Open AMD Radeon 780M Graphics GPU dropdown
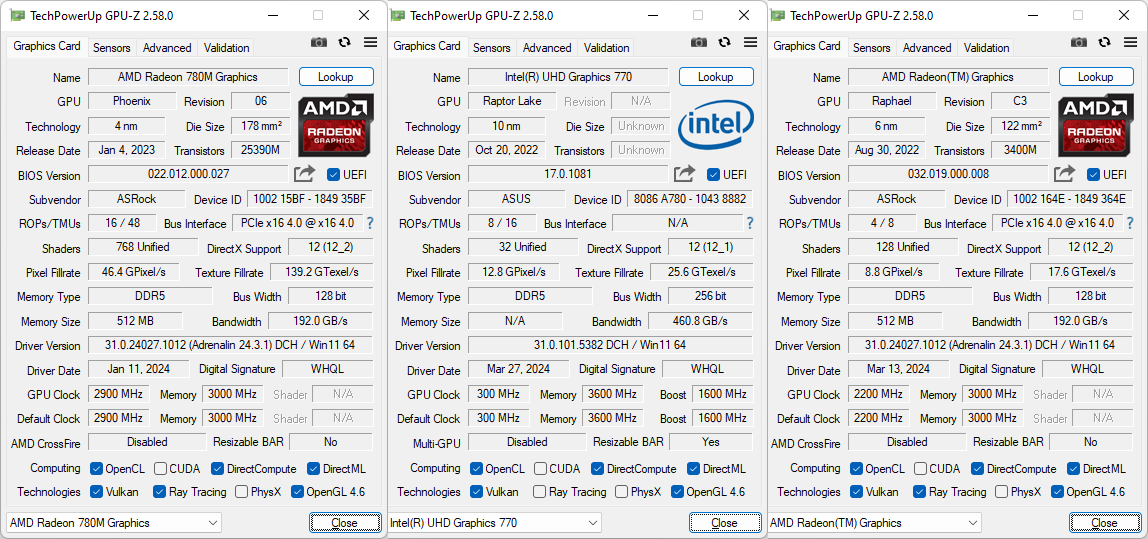The height and width of the screenshot is (539, 1148). click(113, 523)
